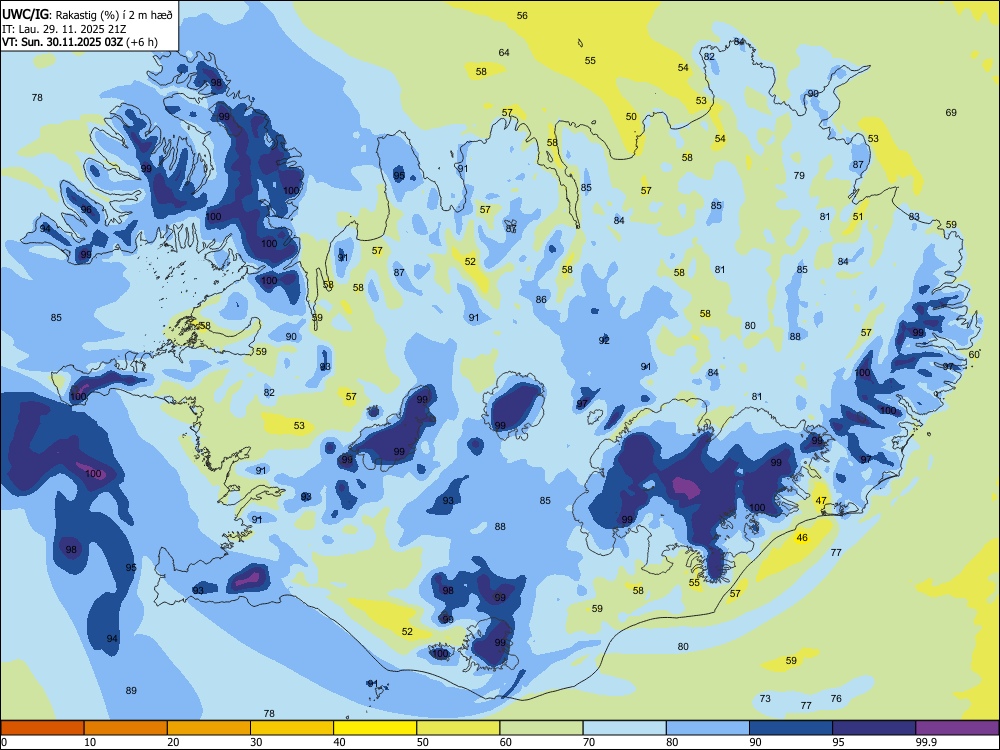Click the light blue 70–80 legend band
Screen dimensions: 1000x750
coord(624,728)
